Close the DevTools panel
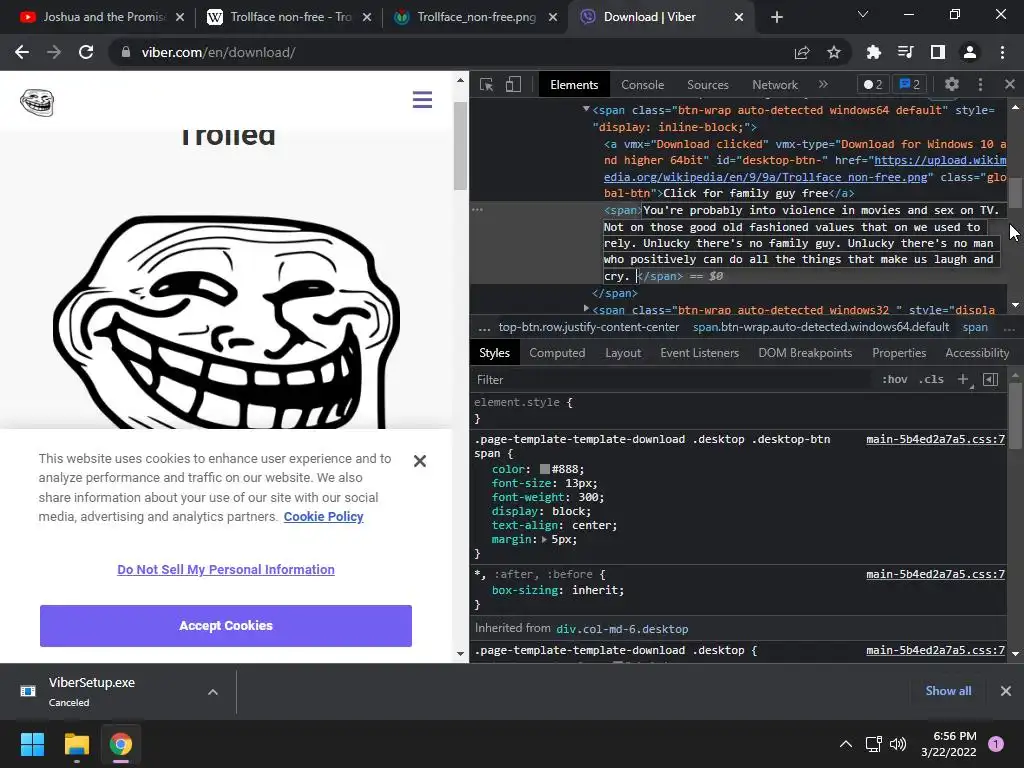The height and width of the screenshot is (768, 1024). click(x=1010, y=84)
